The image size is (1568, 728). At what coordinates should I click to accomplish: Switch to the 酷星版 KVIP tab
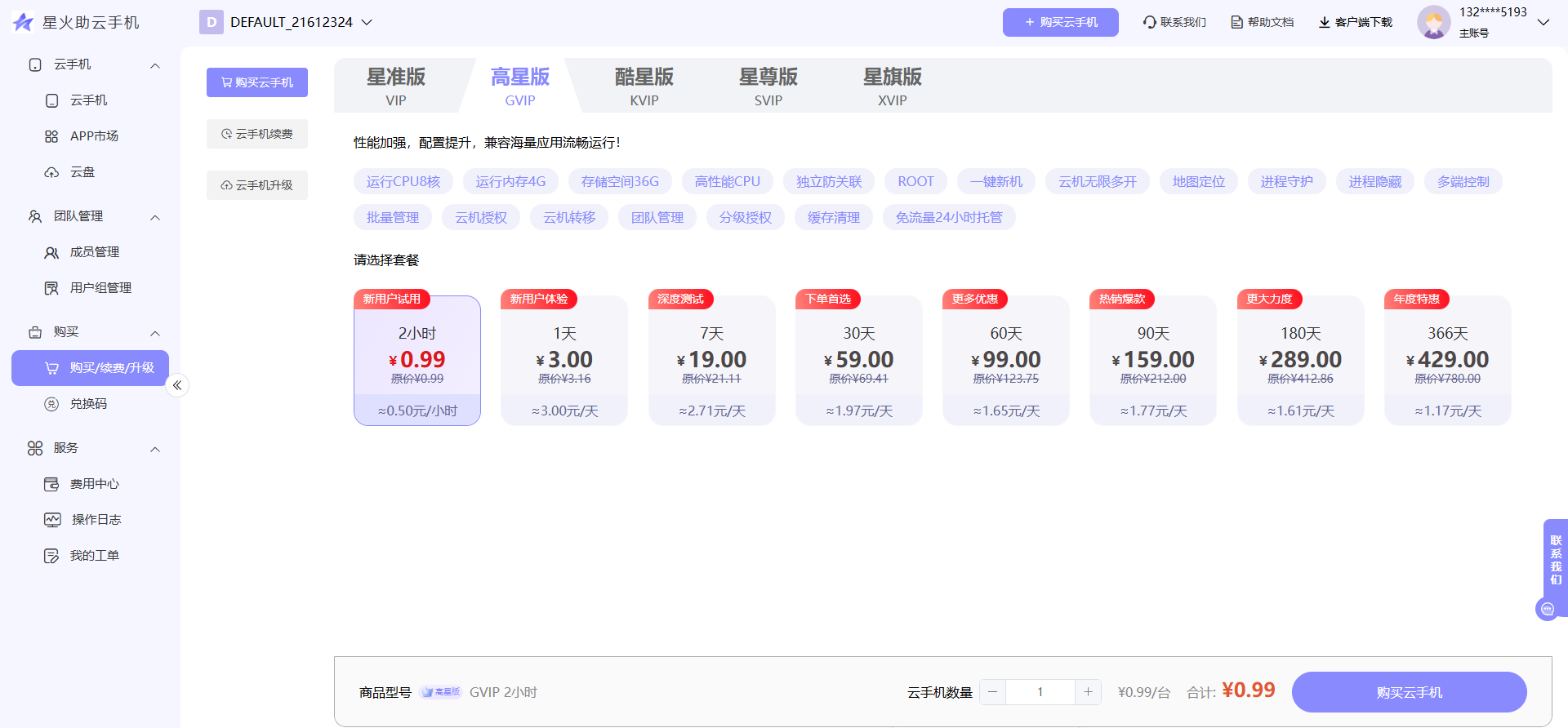[644, 87]
